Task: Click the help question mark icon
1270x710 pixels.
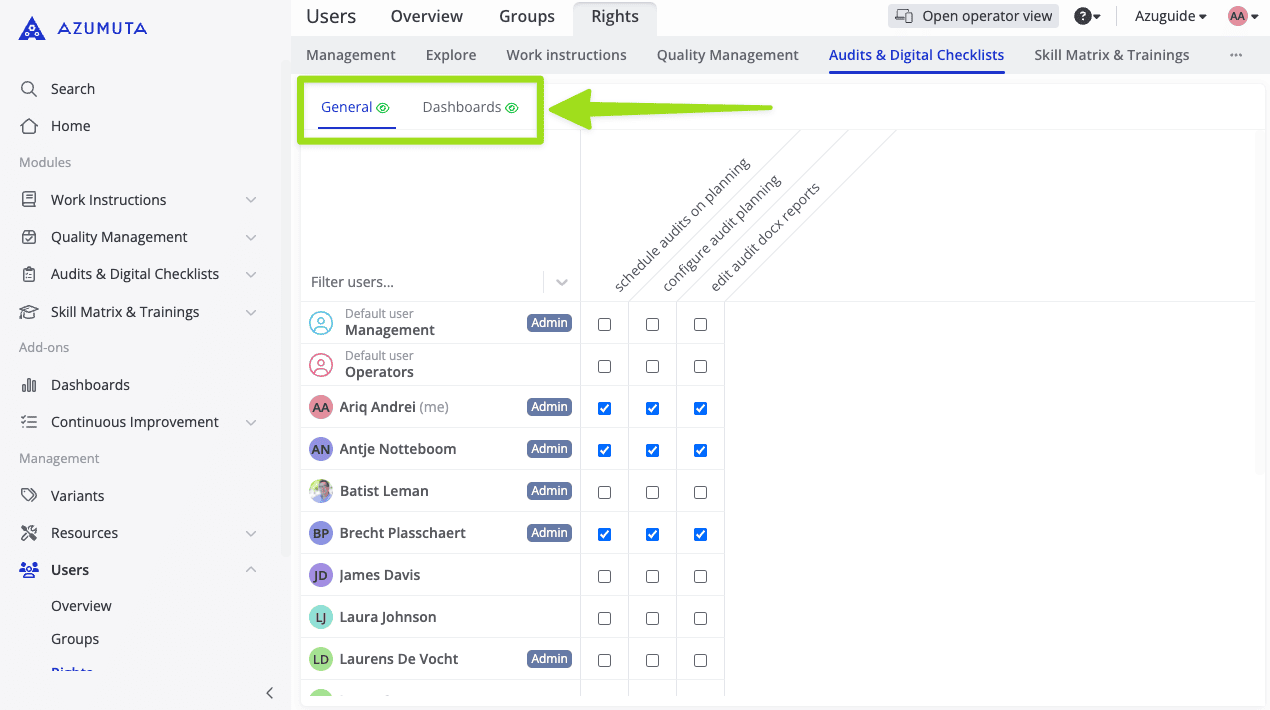Action: click(1082, 16)
